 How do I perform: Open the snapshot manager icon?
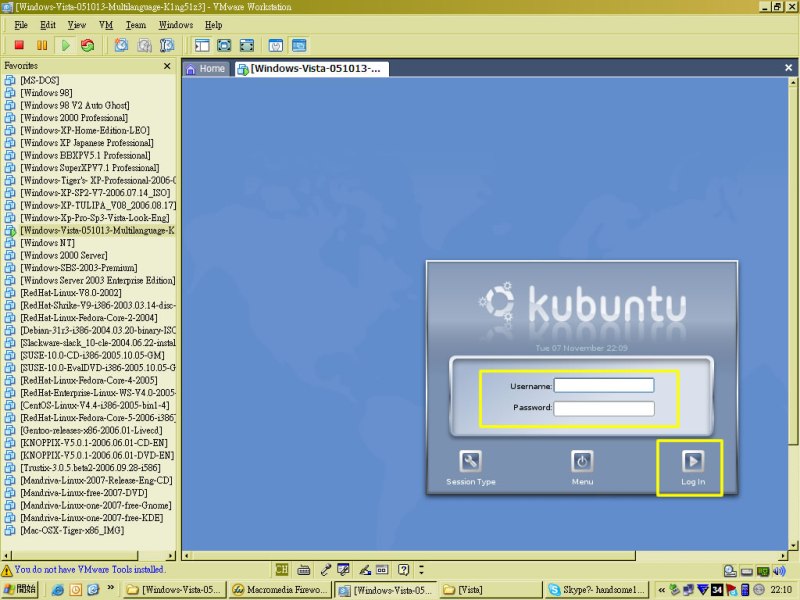tap(167, 45)
